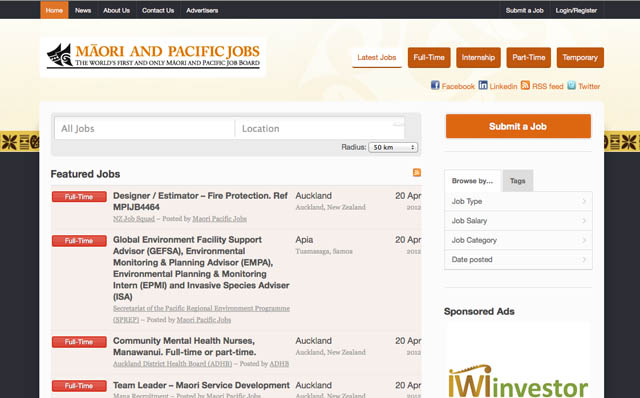Open Community Mental Health Nurses job

tap(184, 346)
